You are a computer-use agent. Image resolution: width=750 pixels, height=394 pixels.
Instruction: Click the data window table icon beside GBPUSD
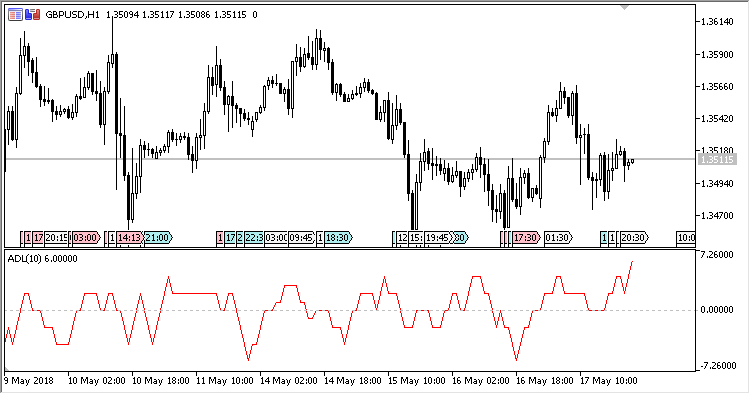(15, 15)
